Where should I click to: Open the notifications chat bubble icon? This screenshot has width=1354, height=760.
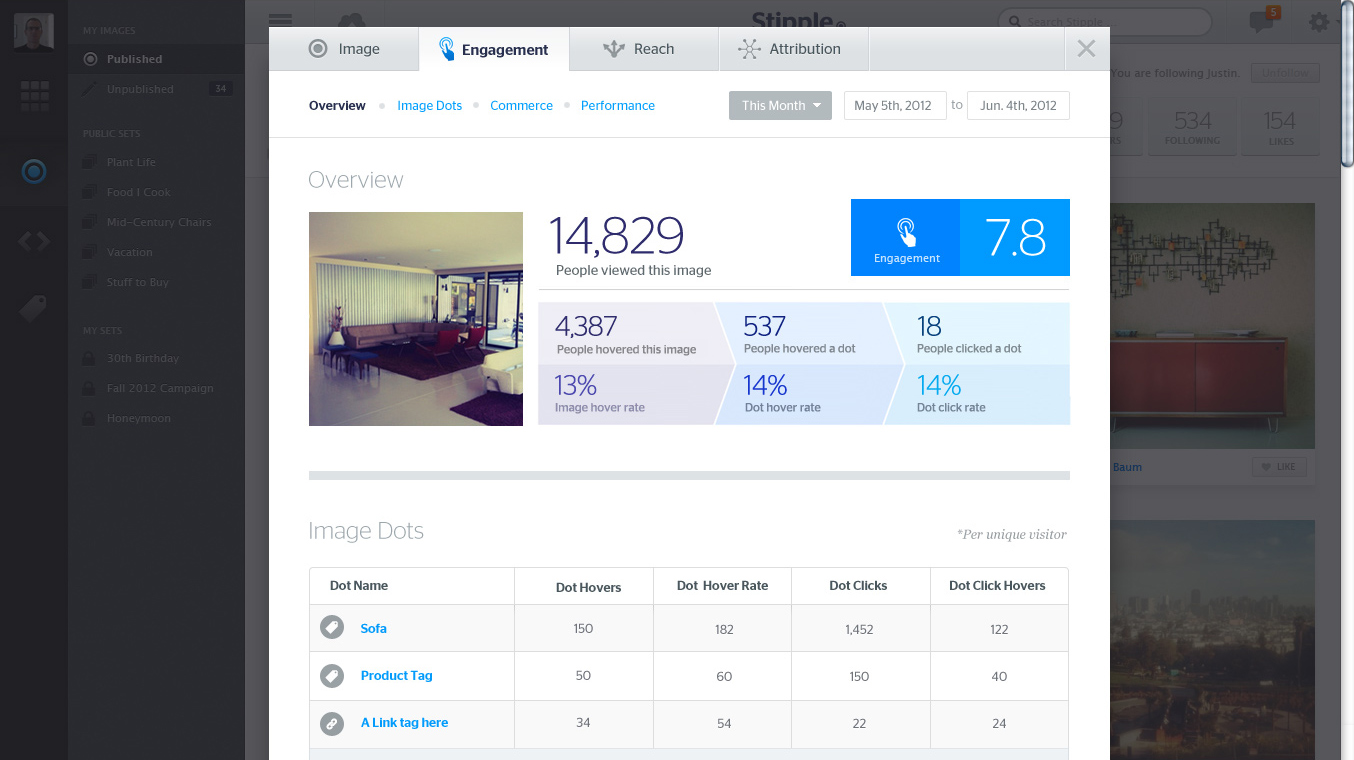tap(1262, 21)
